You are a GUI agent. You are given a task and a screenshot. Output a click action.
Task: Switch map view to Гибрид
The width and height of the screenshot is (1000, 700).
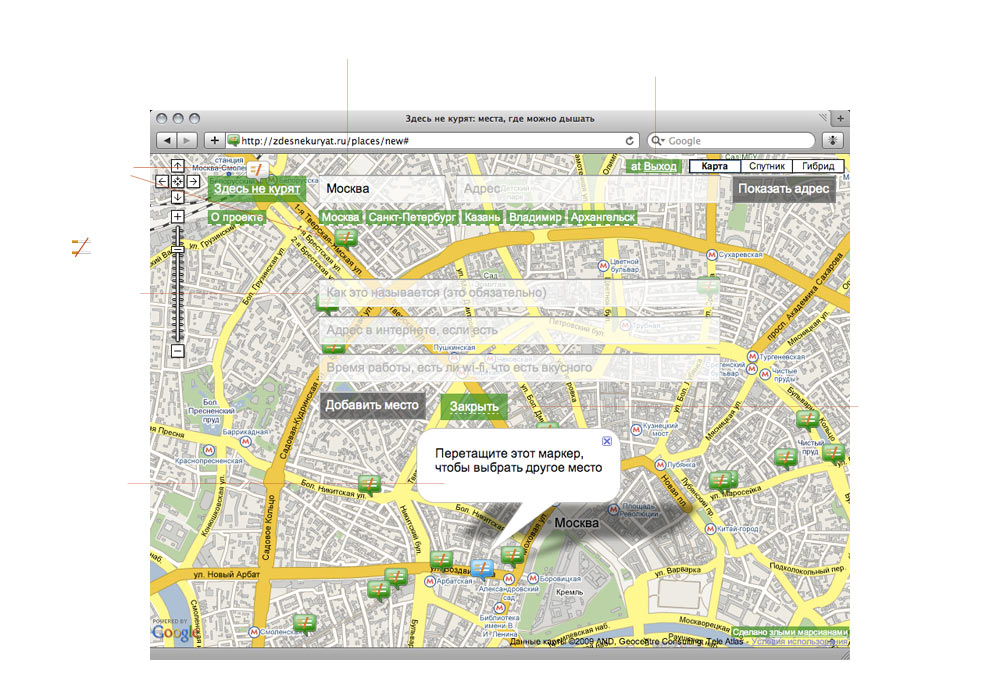point(818,166)
